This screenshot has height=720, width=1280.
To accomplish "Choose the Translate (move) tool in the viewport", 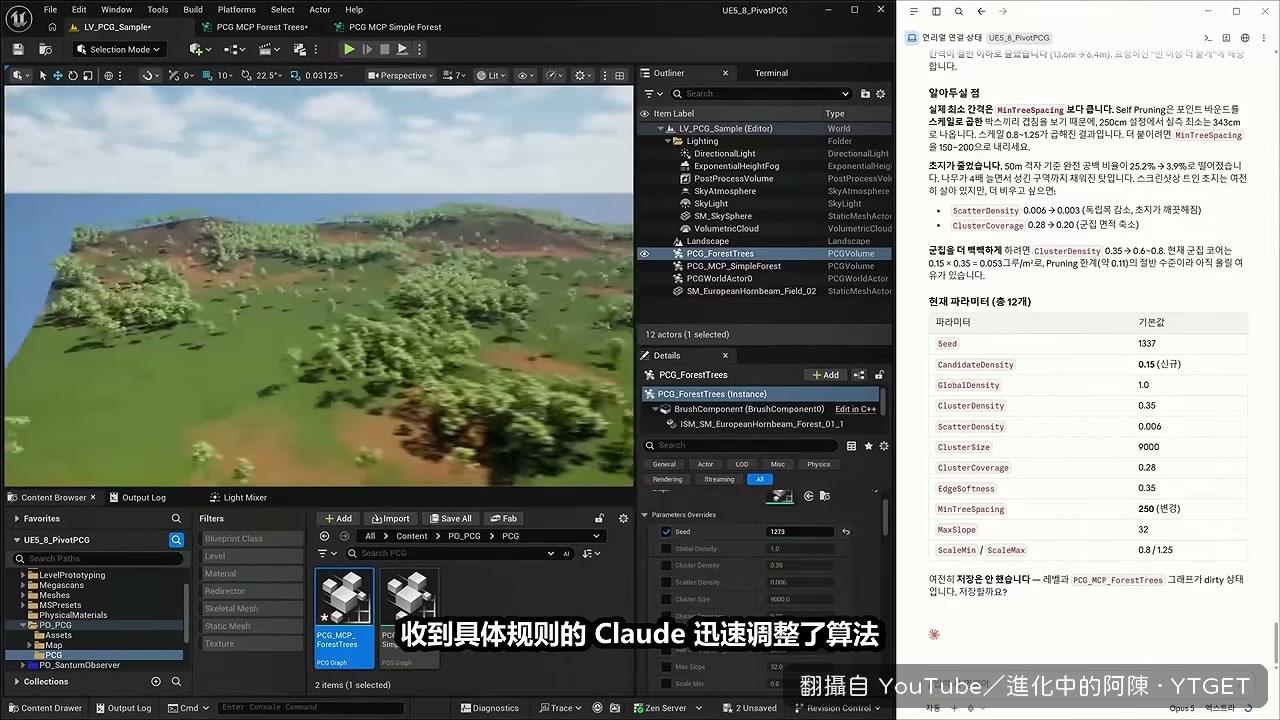I will pyautogui.click(x=58, y=75).
